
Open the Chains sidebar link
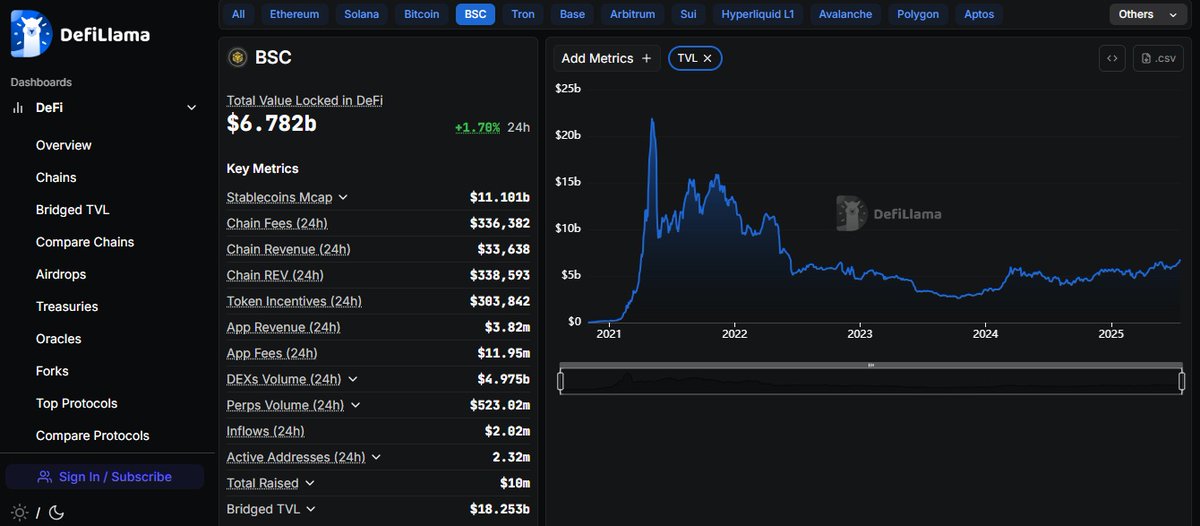point(56,177)
